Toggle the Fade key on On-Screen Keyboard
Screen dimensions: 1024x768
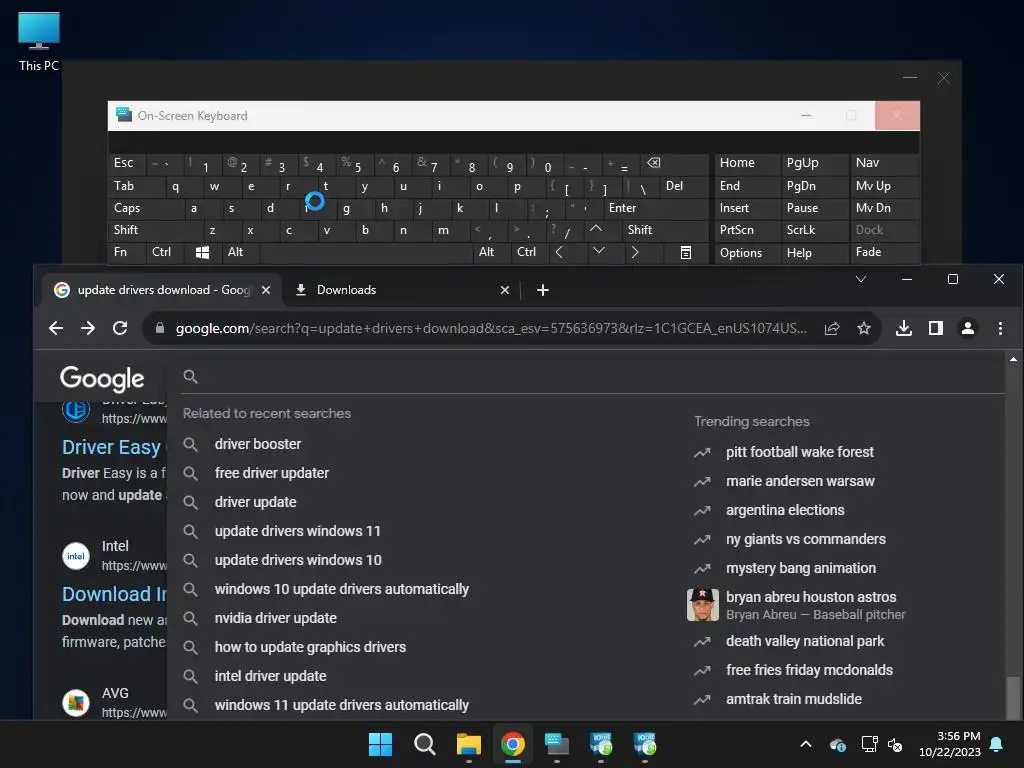coord(885,253)
